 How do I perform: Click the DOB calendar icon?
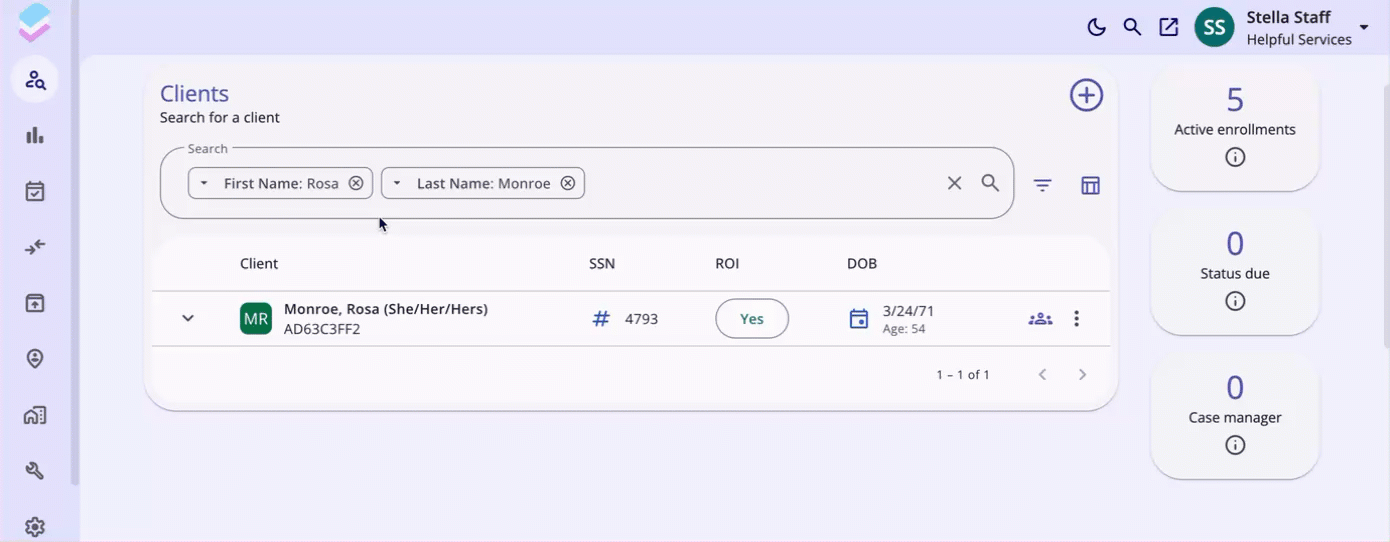[859, 319]
